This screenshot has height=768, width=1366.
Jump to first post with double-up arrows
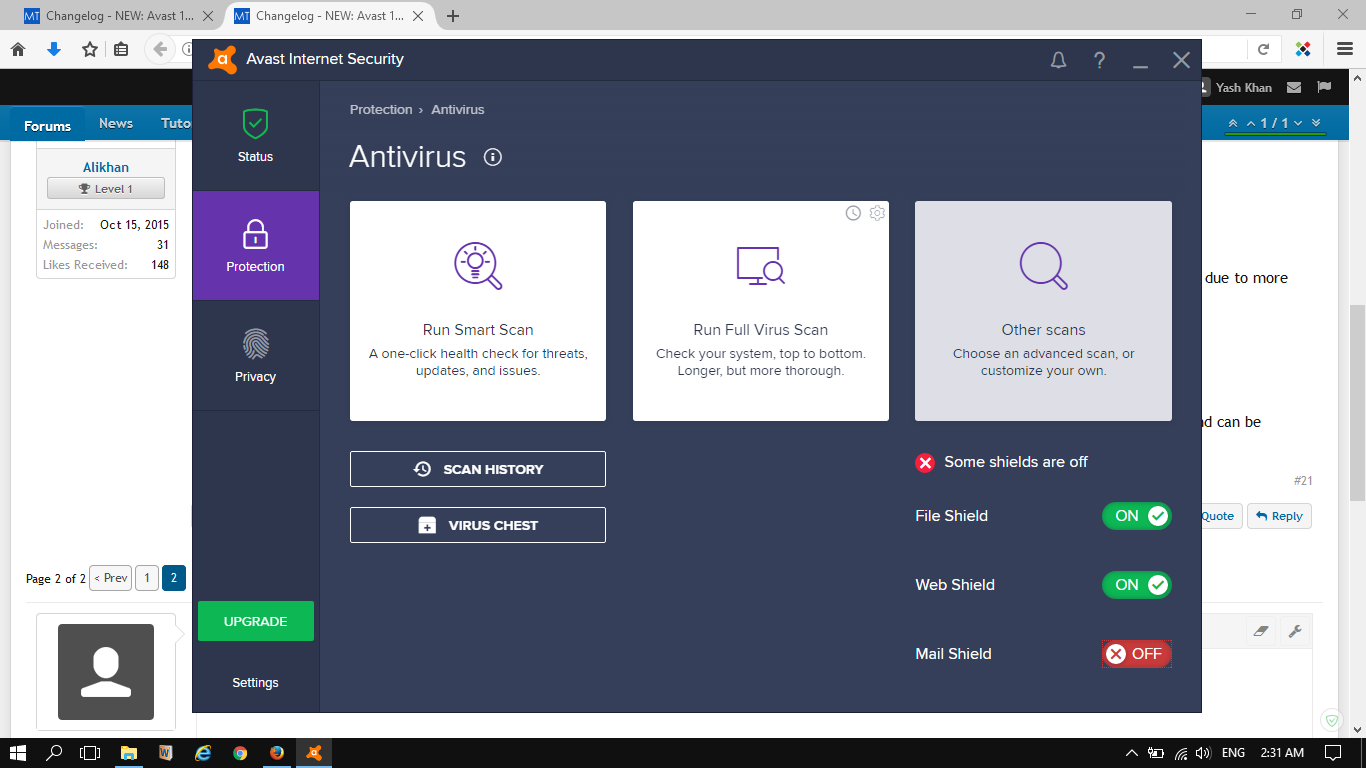(1233, 123)
